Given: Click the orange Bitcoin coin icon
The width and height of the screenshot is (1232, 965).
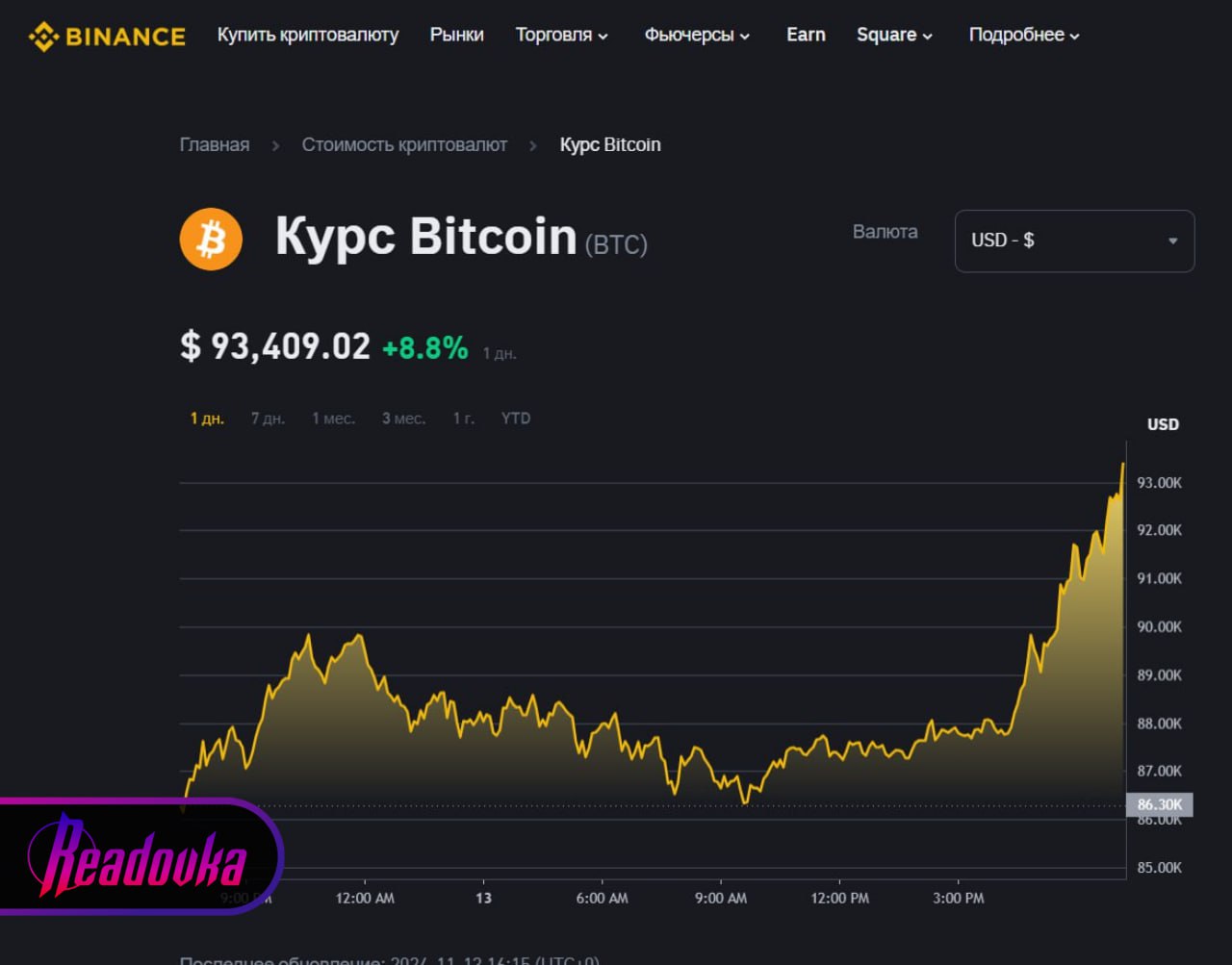Looking at the screenshot, I should [x=211, y=239].
